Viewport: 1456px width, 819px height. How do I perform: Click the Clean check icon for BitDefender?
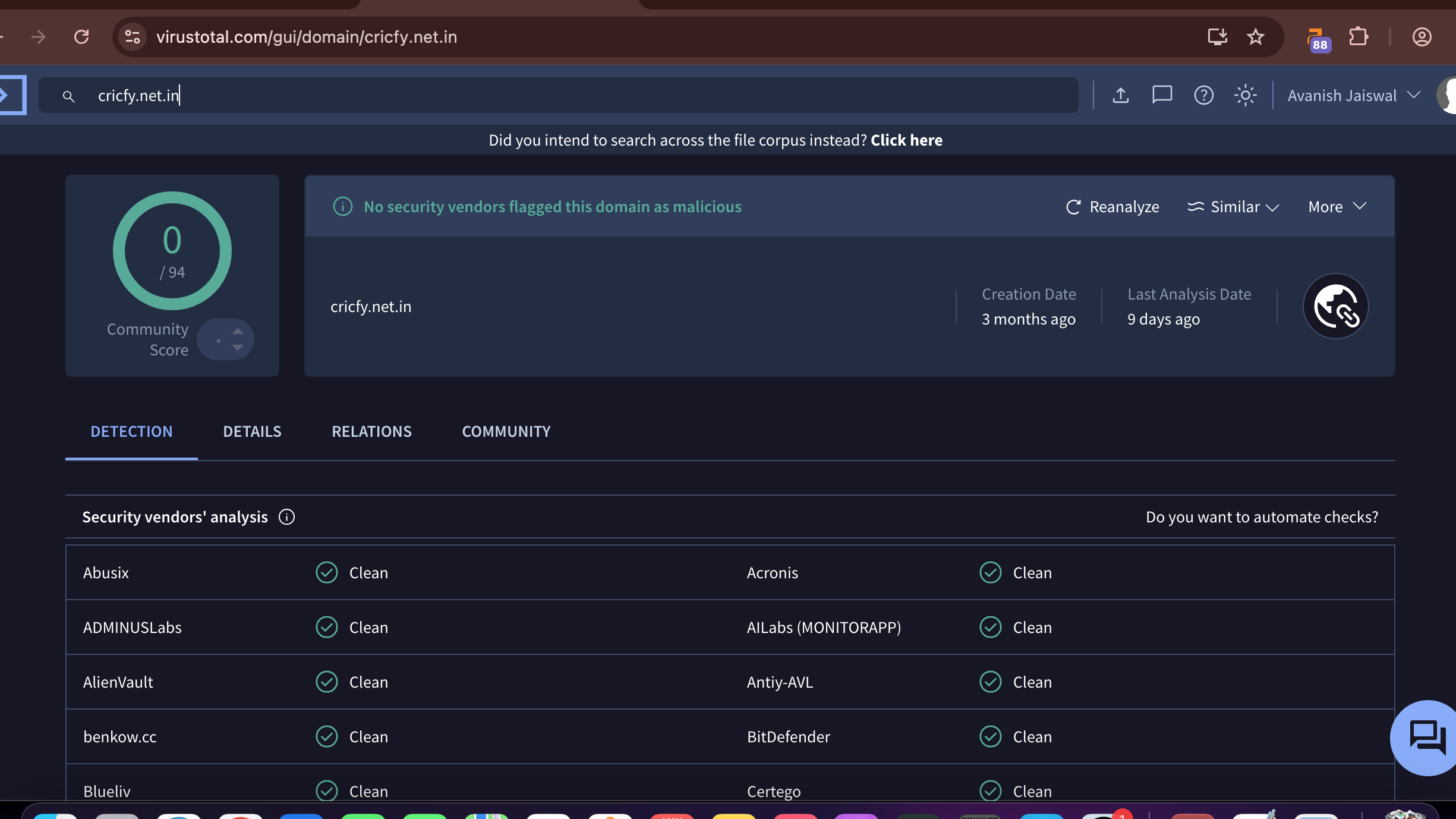click(x=990, y=737)
